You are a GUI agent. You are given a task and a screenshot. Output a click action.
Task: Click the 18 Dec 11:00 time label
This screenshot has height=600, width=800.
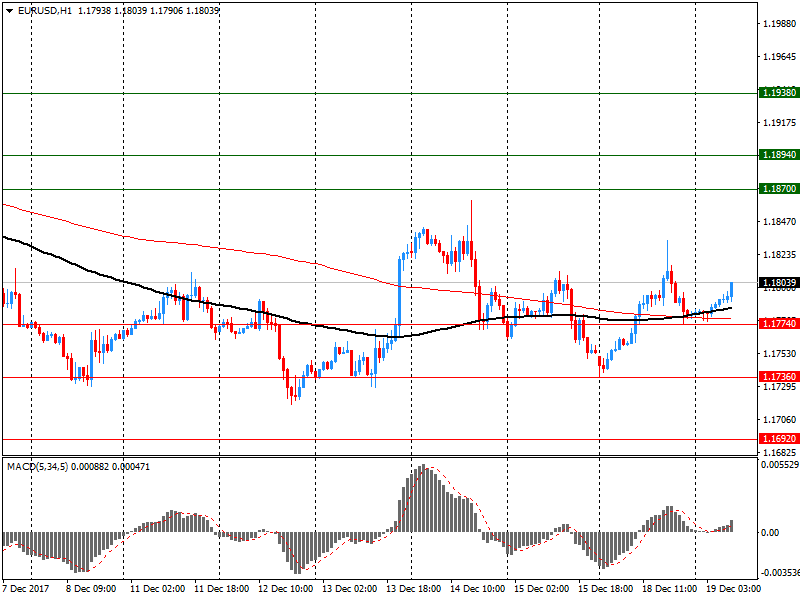tap(669, 589)
